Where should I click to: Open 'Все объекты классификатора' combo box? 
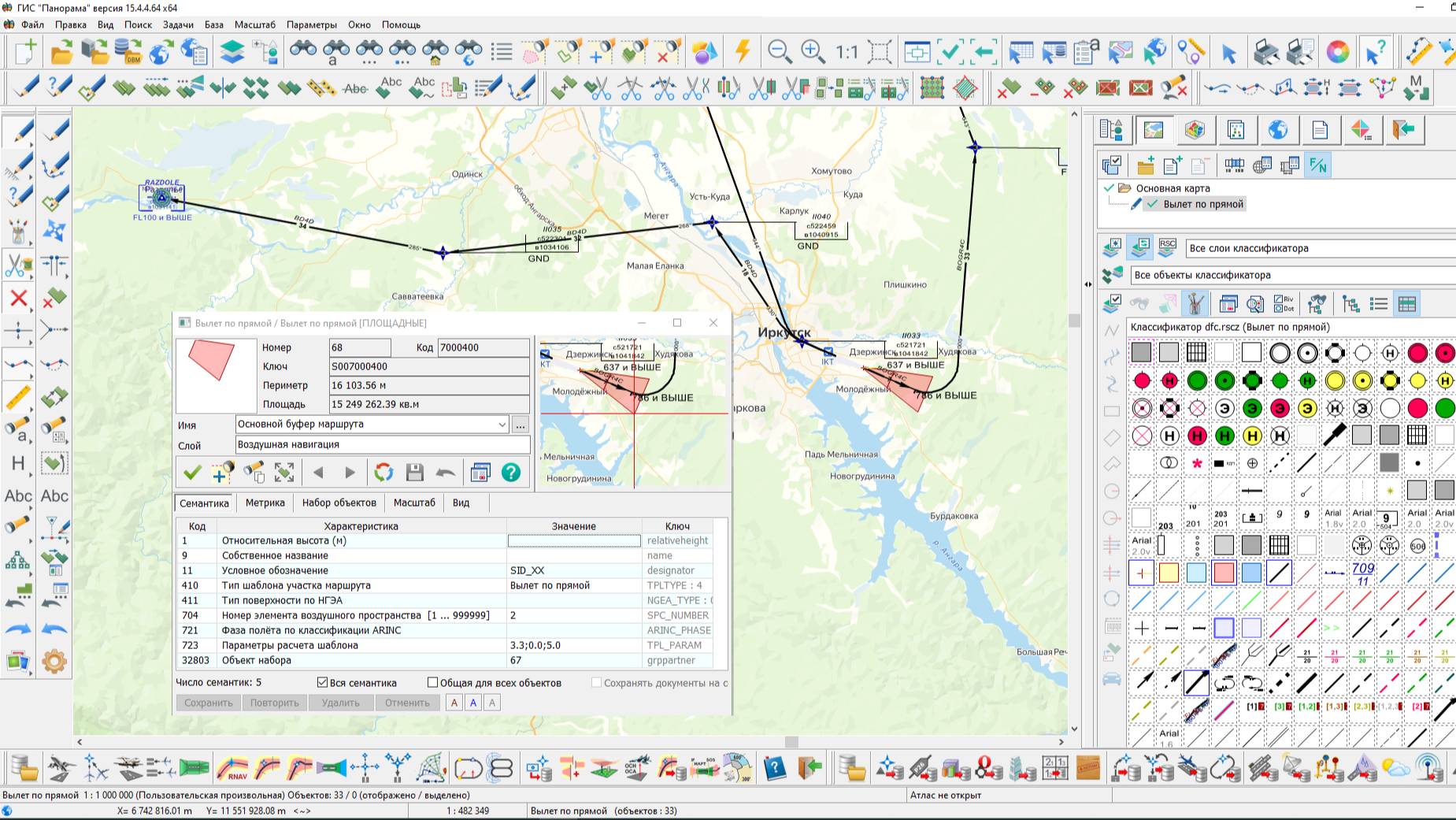click(1291, 275)
